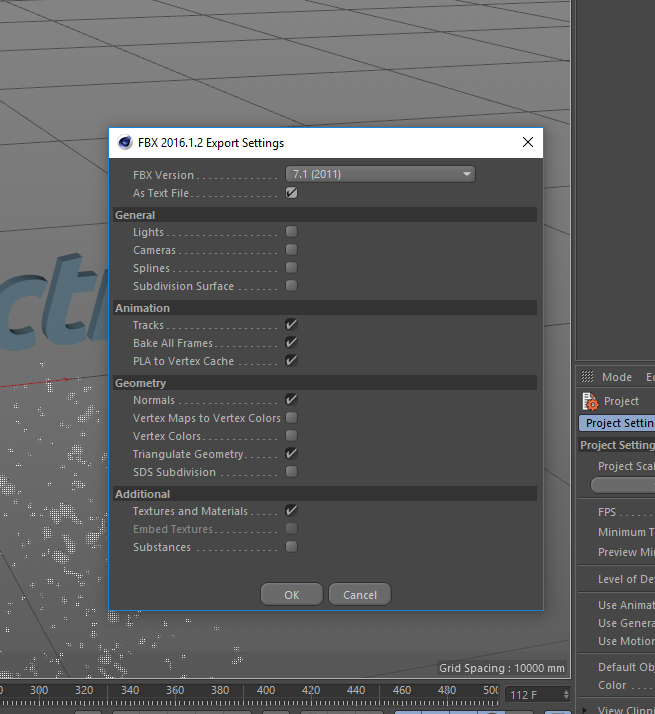Uncheck the As Text File checkbox
655x714 pixels.
click(x=292, y=193)
